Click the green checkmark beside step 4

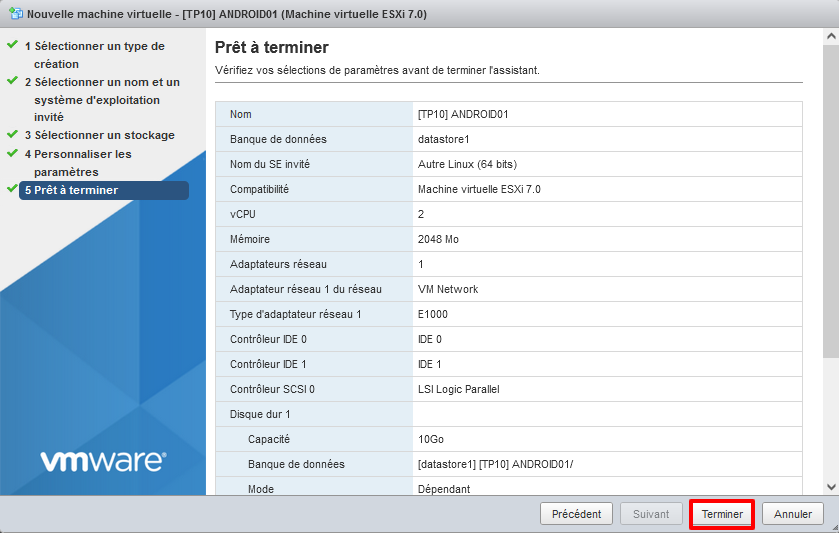pyautogui.click(x=12, y=153)
